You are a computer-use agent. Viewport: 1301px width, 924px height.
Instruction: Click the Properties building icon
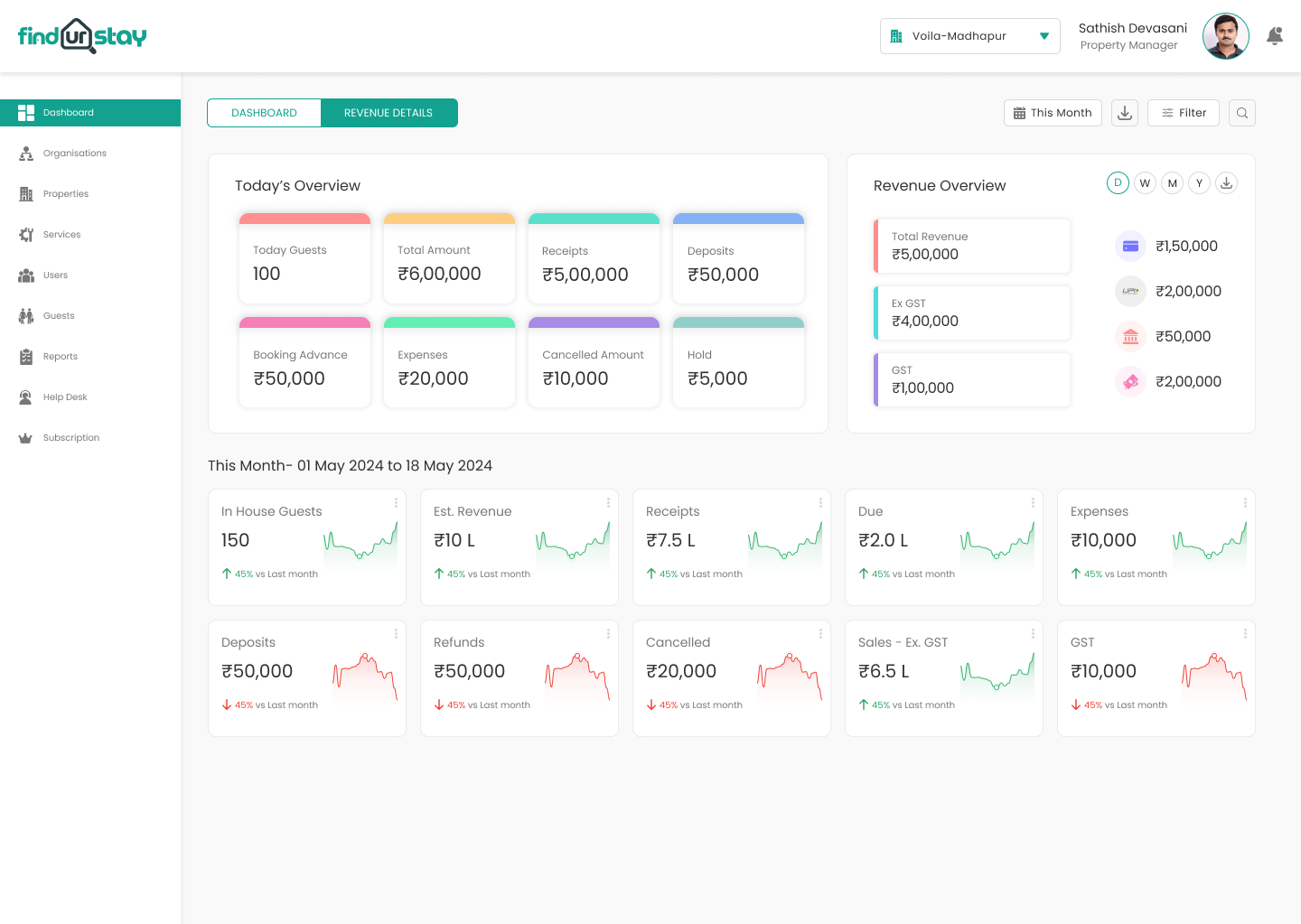[x=26, y=194]
